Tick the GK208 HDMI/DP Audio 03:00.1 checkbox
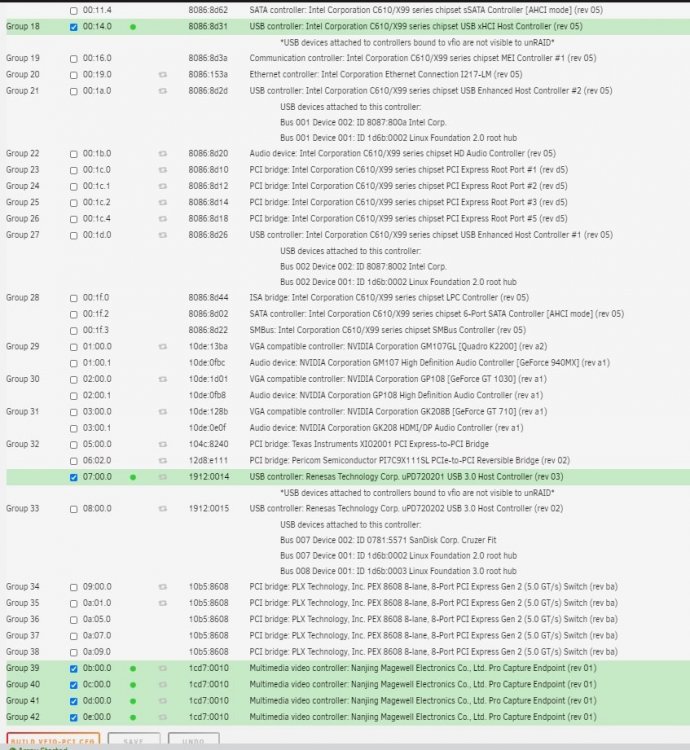The image size is (690, 750). [74, 428]
